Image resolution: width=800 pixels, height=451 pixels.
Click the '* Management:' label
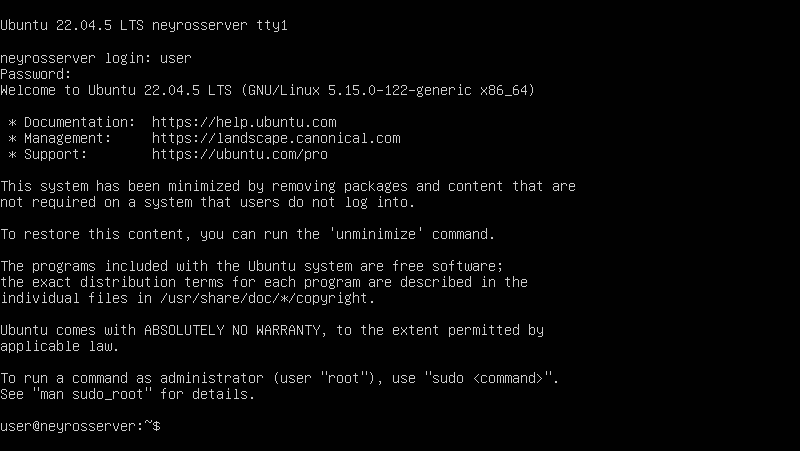coord(56,138)
